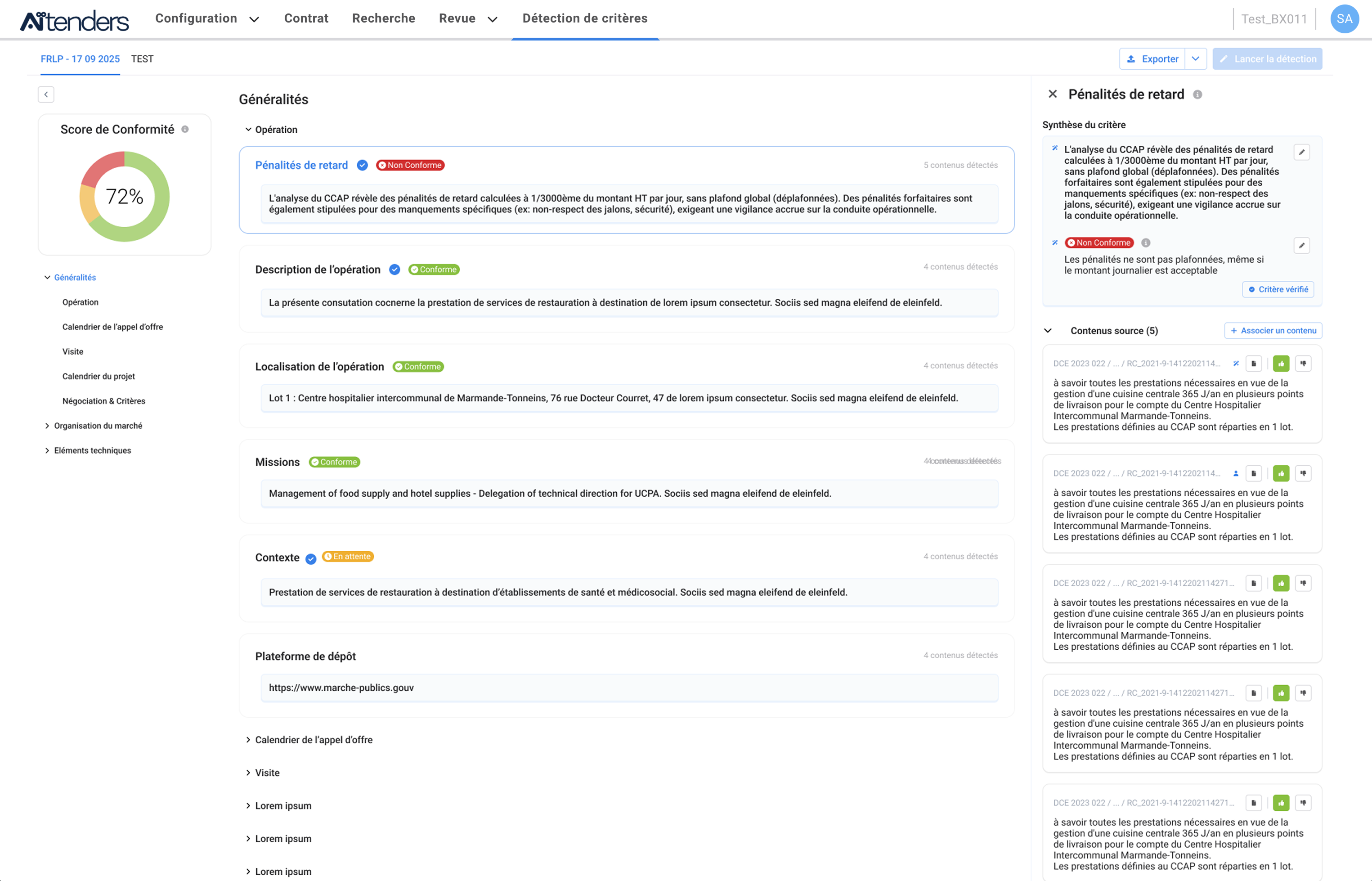Open Exporter dropdown arrow

pos(1195,59)
